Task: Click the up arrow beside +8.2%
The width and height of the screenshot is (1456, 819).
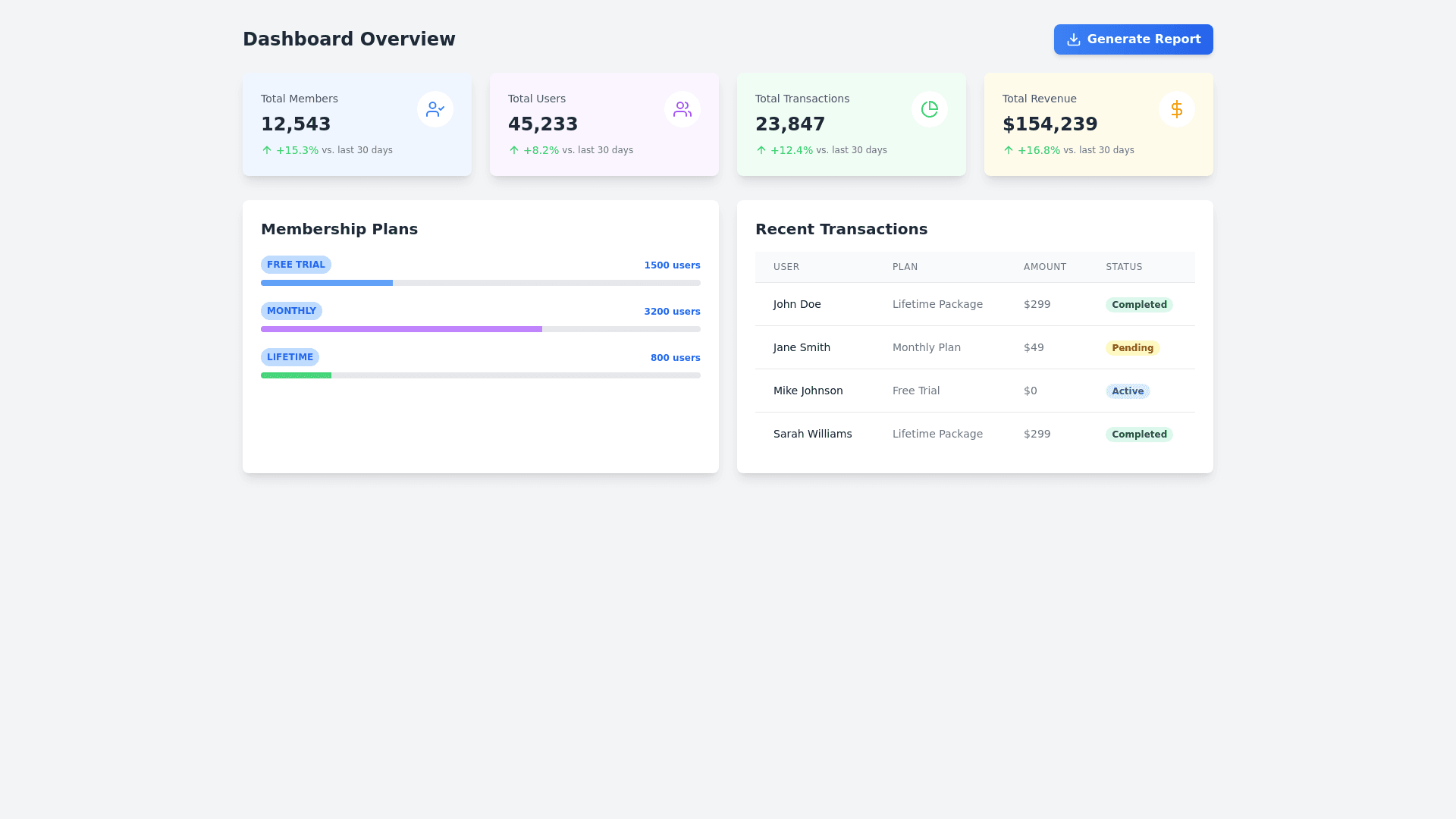Action: point(514,150)
